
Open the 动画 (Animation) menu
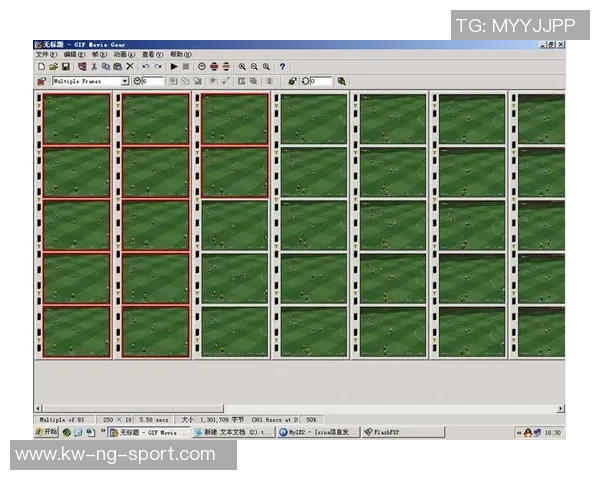click(x=126, y=54)
